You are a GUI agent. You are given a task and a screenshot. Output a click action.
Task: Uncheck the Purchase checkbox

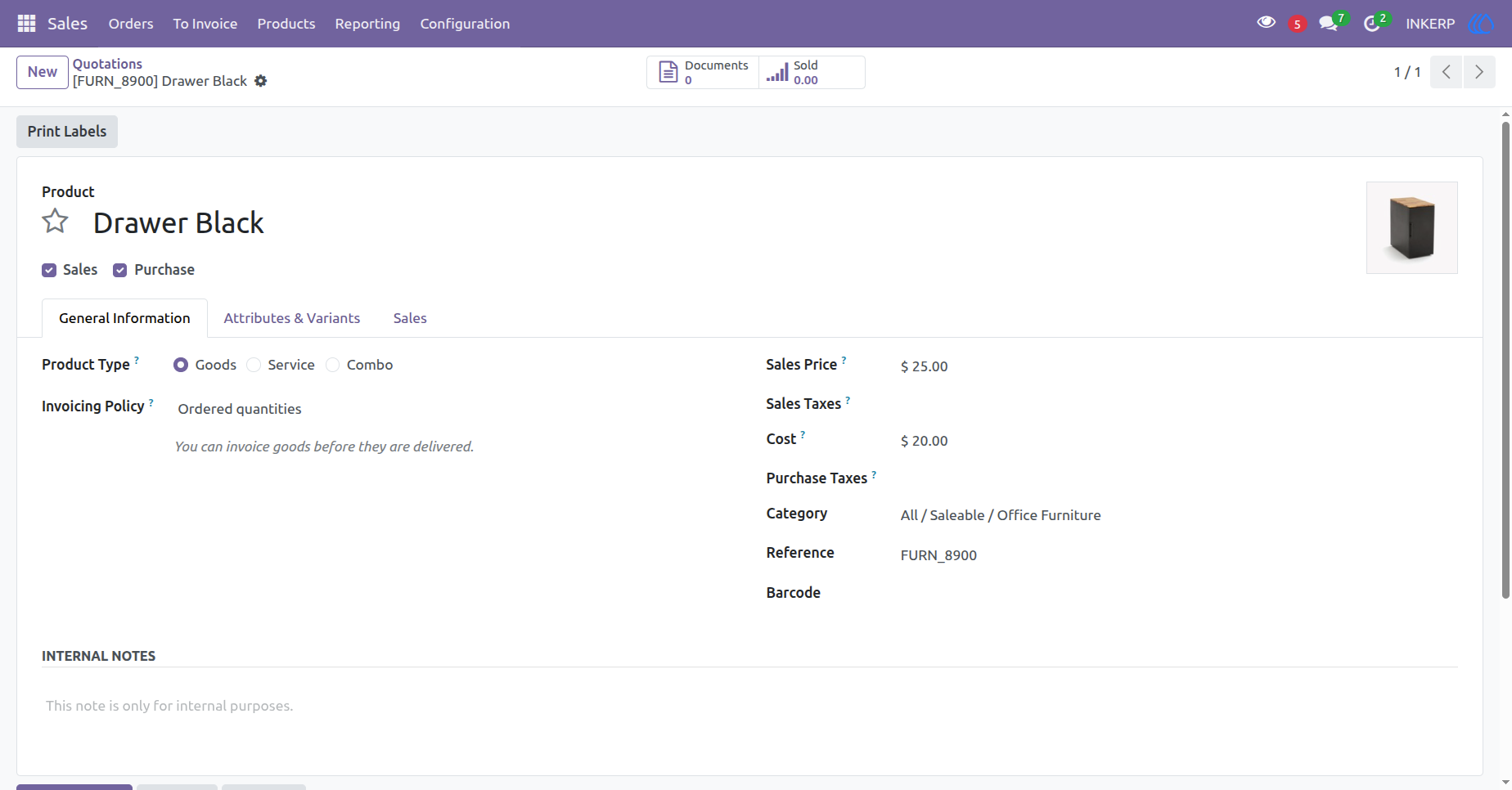(120, 270)
